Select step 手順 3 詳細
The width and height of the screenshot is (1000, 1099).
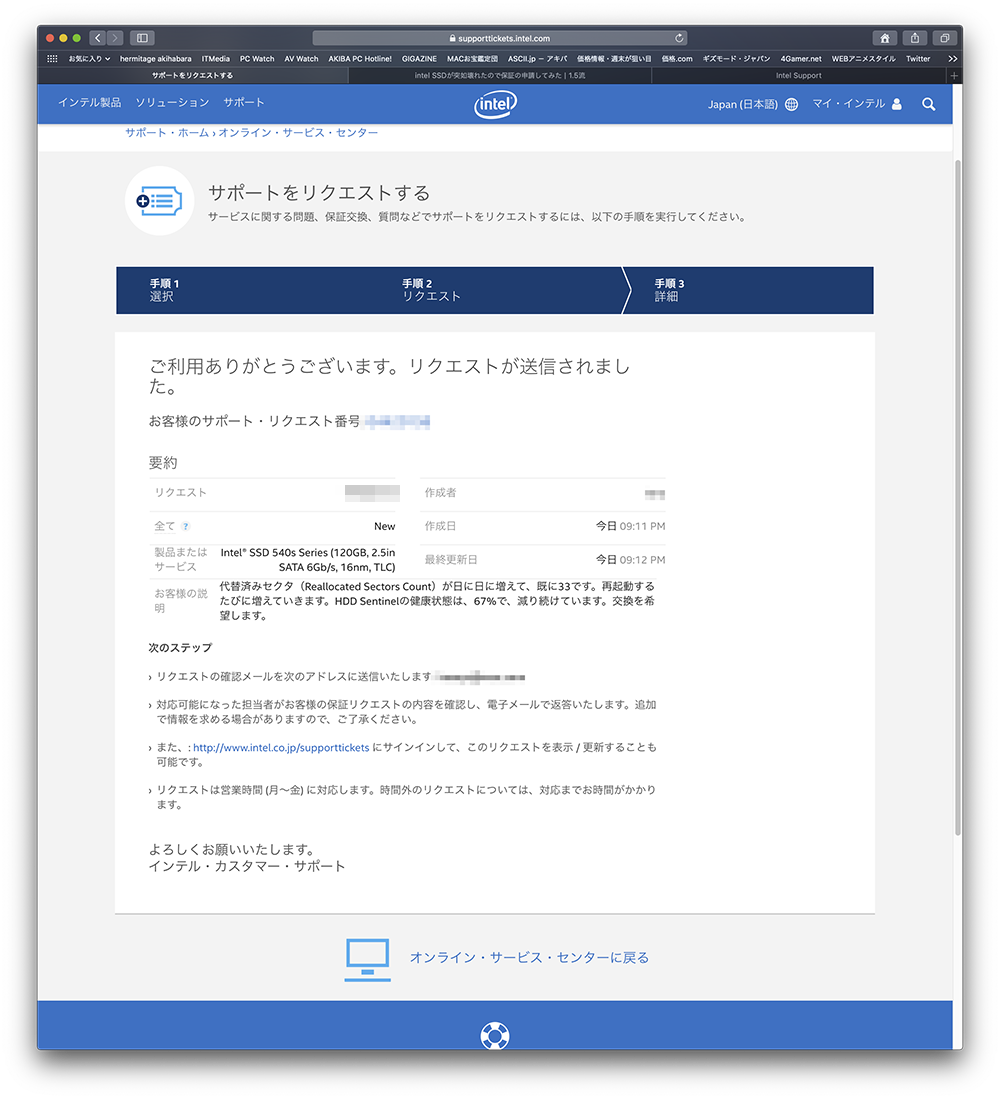coord(670,290)
